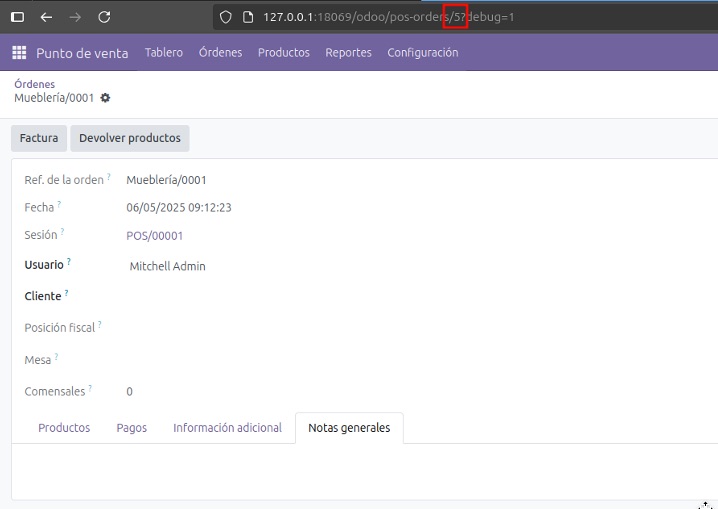
Task: Click Devolver productos button
Action: click(x=130, y=138)
